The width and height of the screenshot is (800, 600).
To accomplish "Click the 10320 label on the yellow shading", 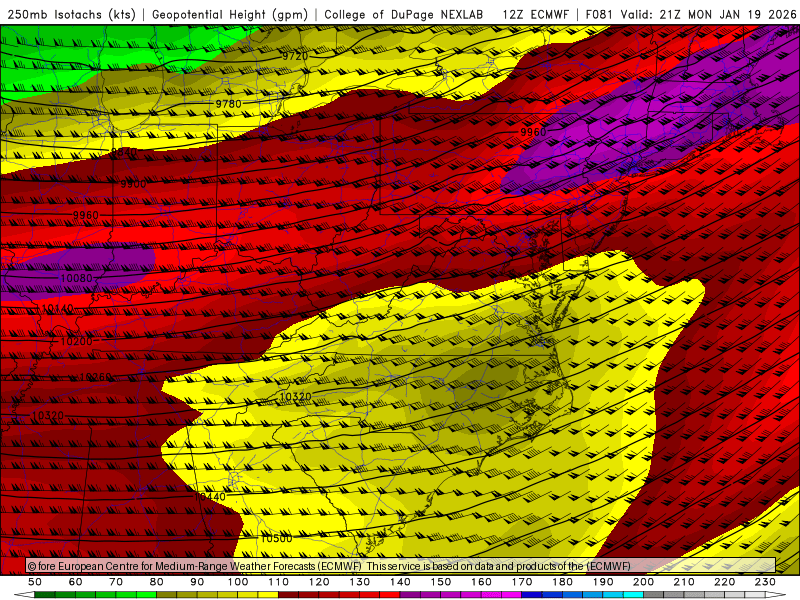I will (295, 396).
